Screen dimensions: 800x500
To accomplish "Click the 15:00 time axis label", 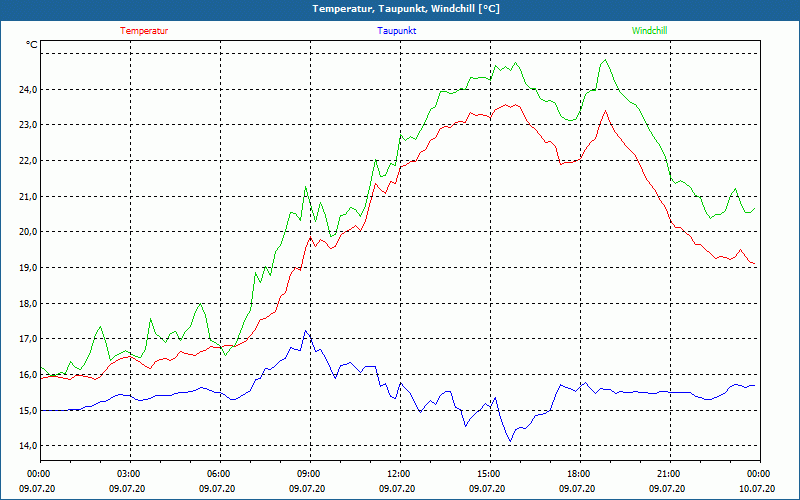I will [490, 474].
